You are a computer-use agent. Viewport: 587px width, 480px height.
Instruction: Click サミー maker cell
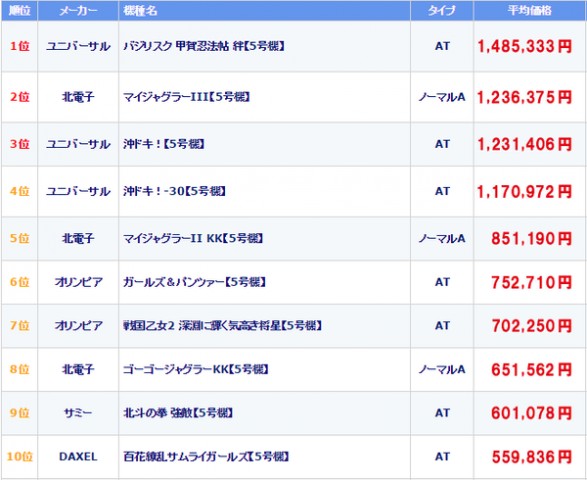[78, 413]
